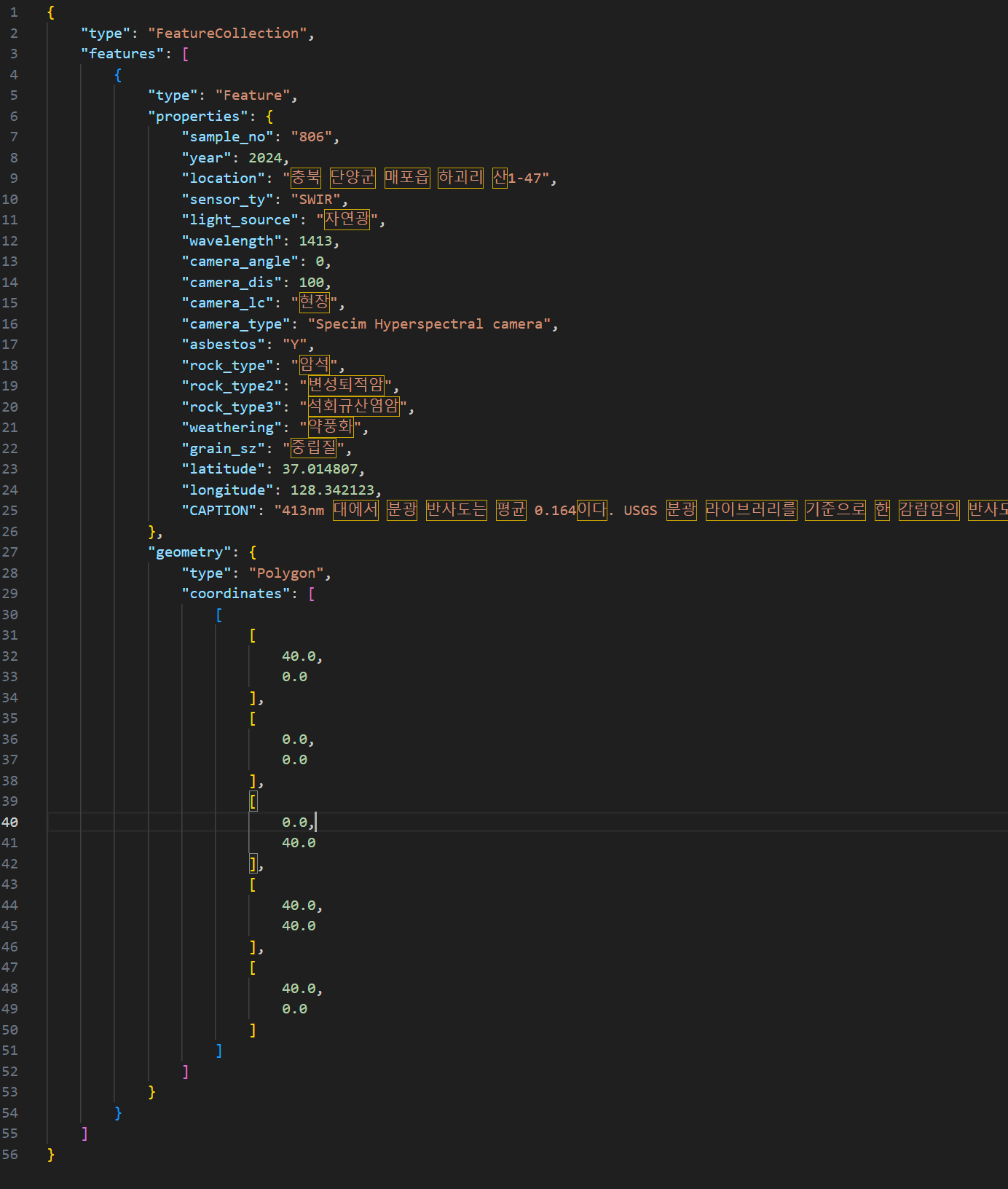Image resolution: width=1008 pixels, height=1189 pixels.
Task: Click the asbestos value "Y"
Action: [294, 344]
